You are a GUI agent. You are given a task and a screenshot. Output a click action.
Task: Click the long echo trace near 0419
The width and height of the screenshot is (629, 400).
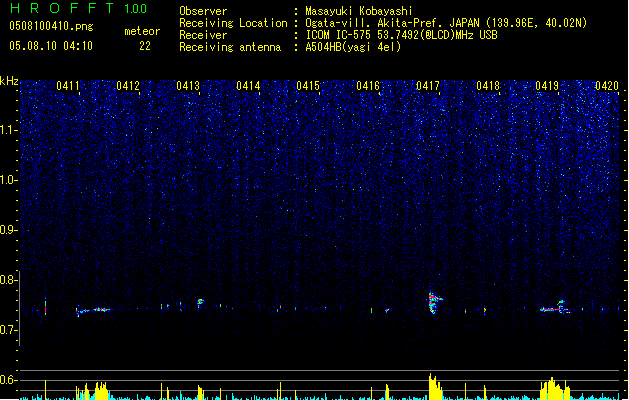pyautogui.click(x=555, y=308)
